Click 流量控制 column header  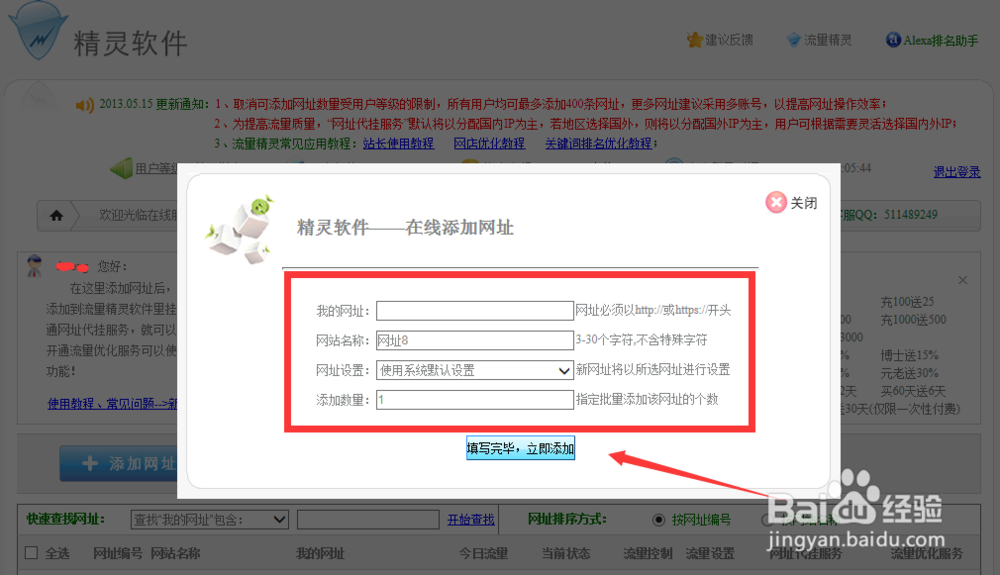pyautogui.click(x=648, y=553)
